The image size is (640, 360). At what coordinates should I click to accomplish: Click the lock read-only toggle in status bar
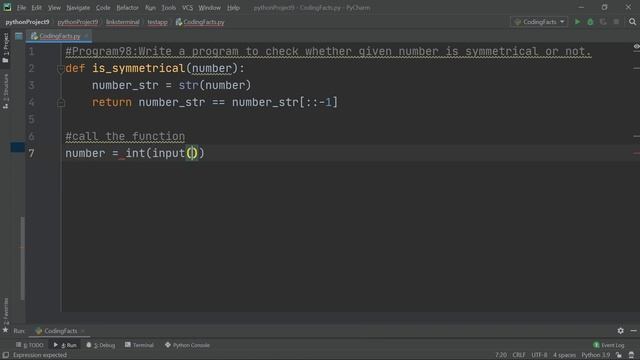(619, 356)
